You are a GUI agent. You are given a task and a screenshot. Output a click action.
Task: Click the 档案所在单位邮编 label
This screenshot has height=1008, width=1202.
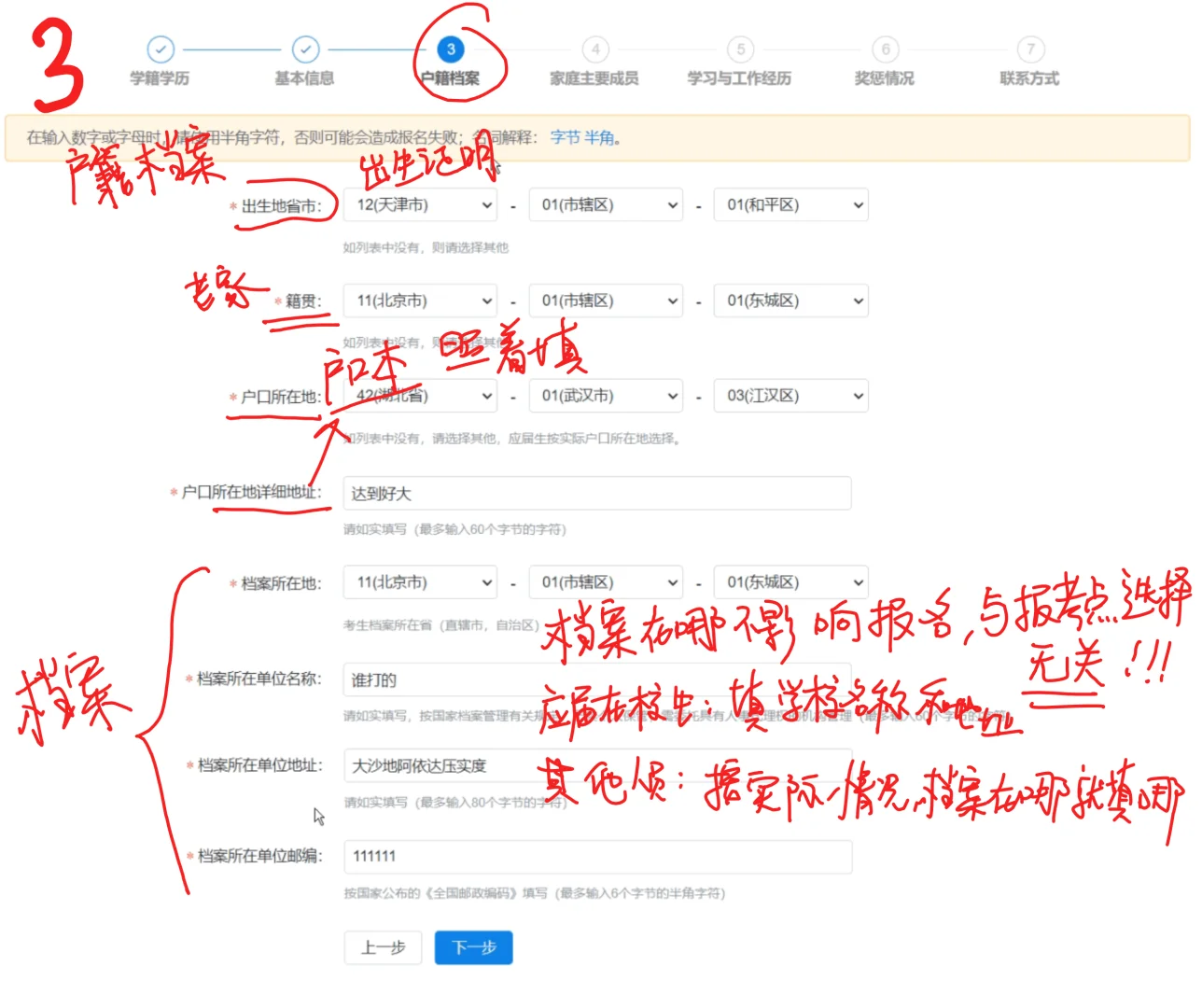pos(259,856)
